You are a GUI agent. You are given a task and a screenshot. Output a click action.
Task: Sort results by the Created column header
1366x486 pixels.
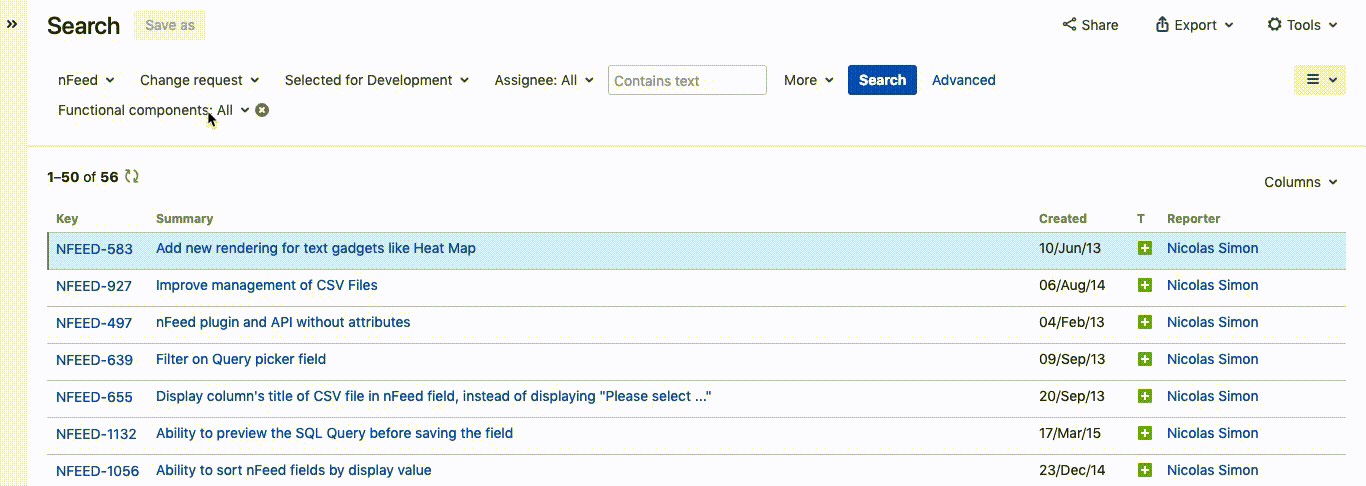(1062, 218)
